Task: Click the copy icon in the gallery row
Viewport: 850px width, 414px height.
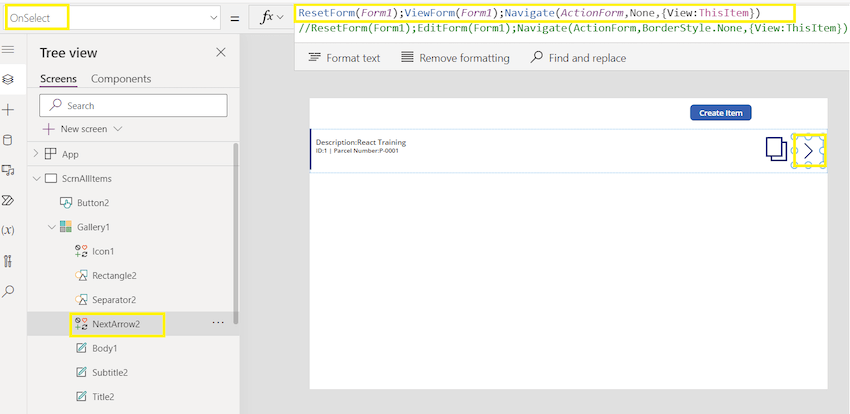Action: [776, 149]
